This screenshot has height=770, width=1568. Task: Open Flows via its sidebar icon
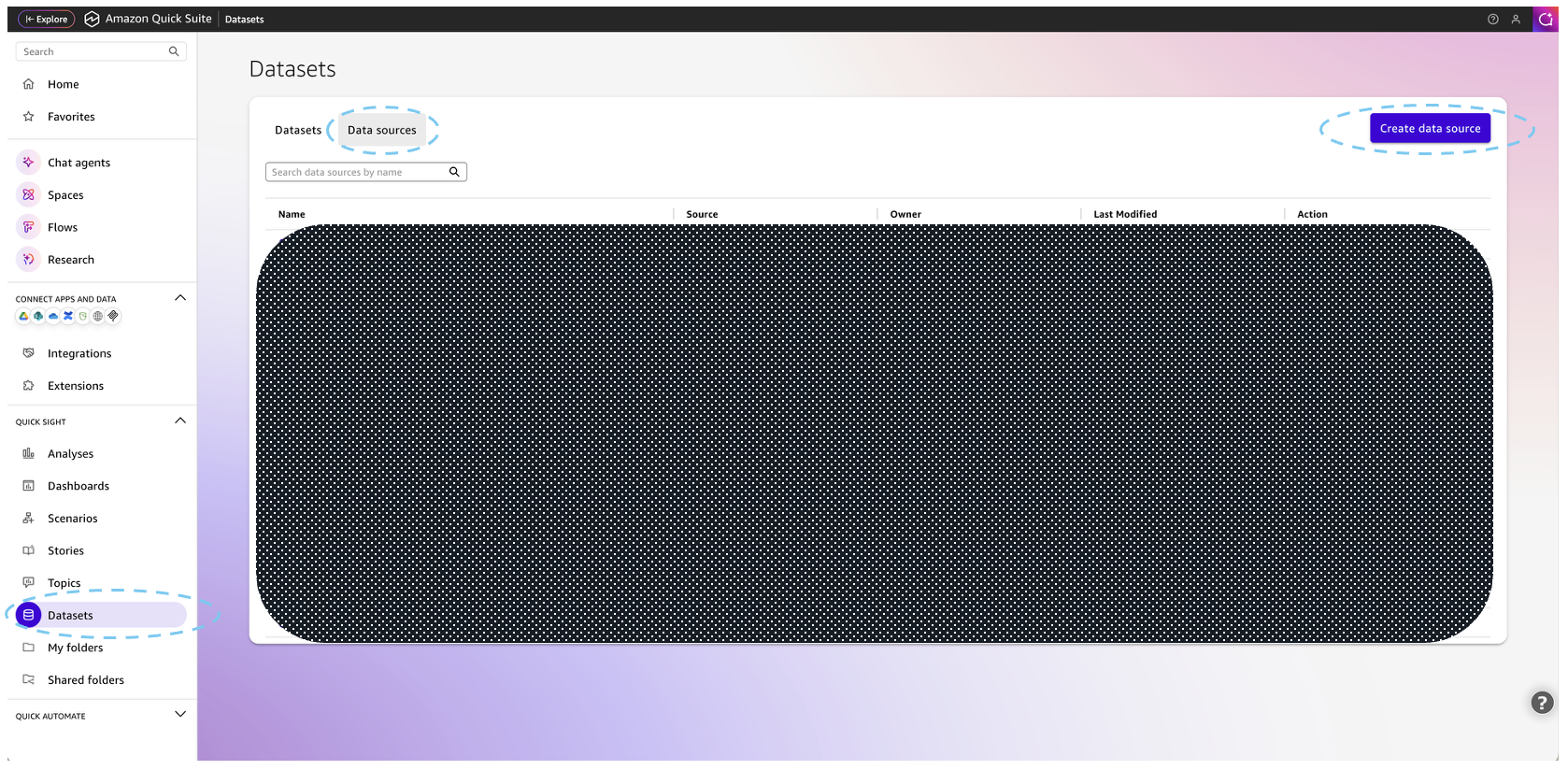click(28, 227)
